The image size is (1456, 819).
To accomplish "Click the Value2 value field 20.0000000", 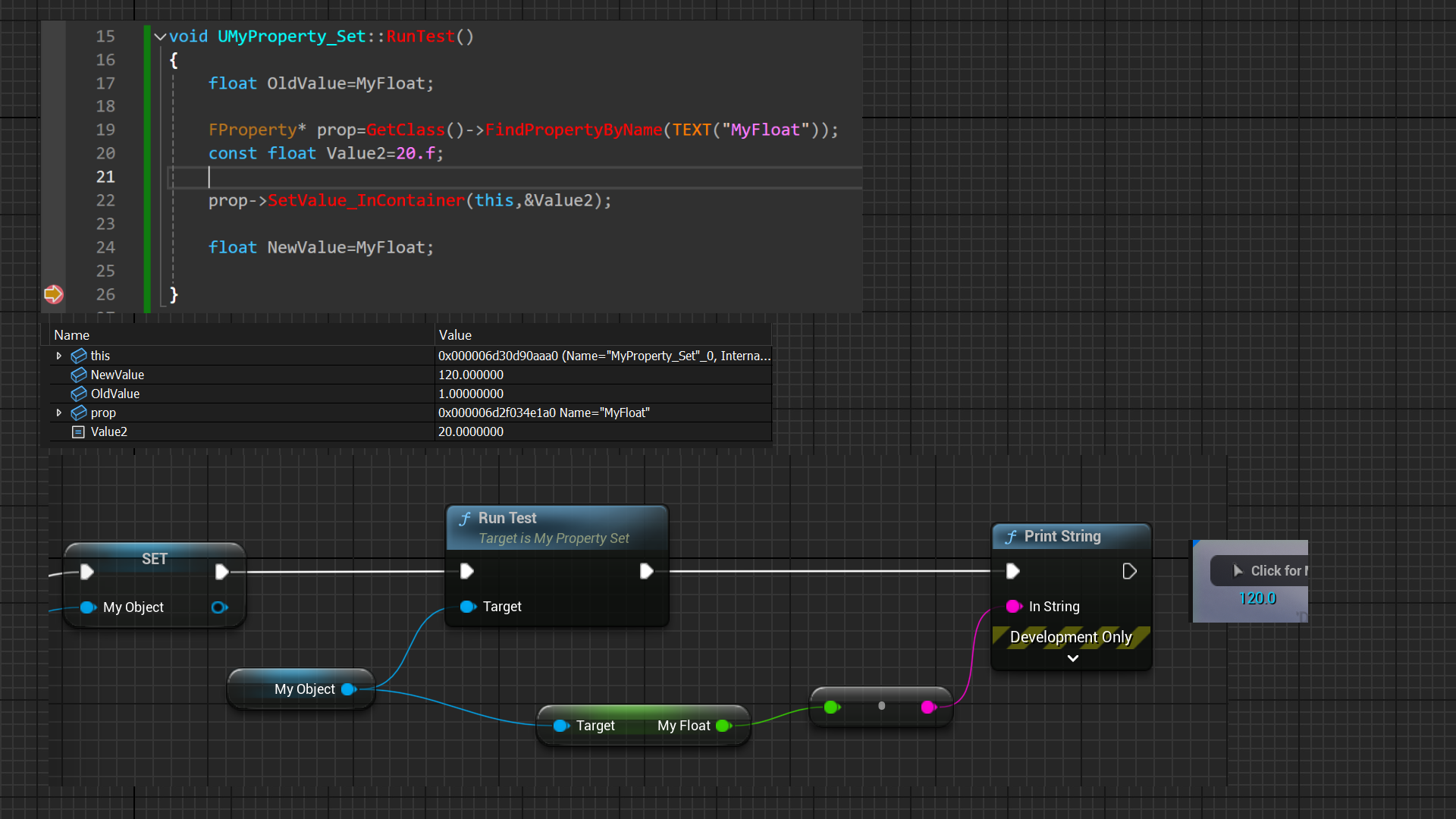I will (x=471, y=431).
